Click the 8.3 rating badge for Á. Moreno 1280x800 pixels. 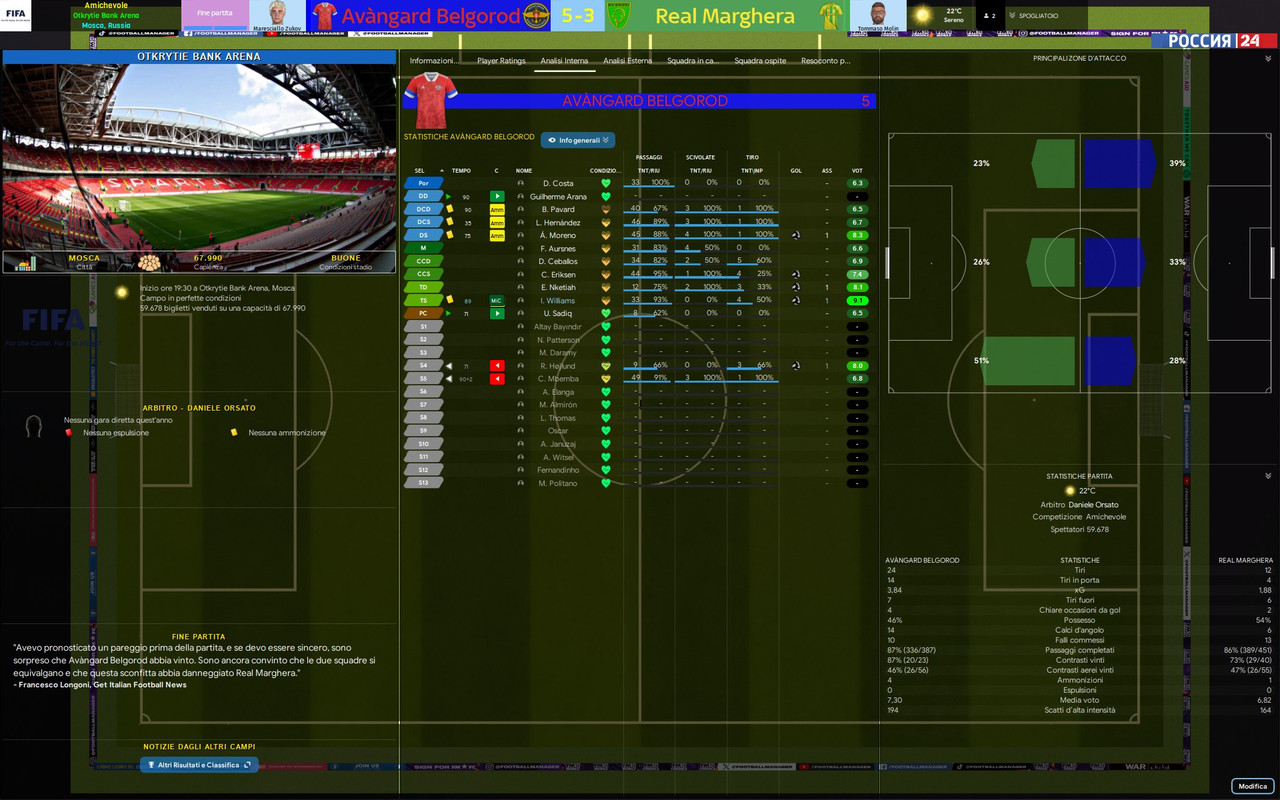(857, 235)
